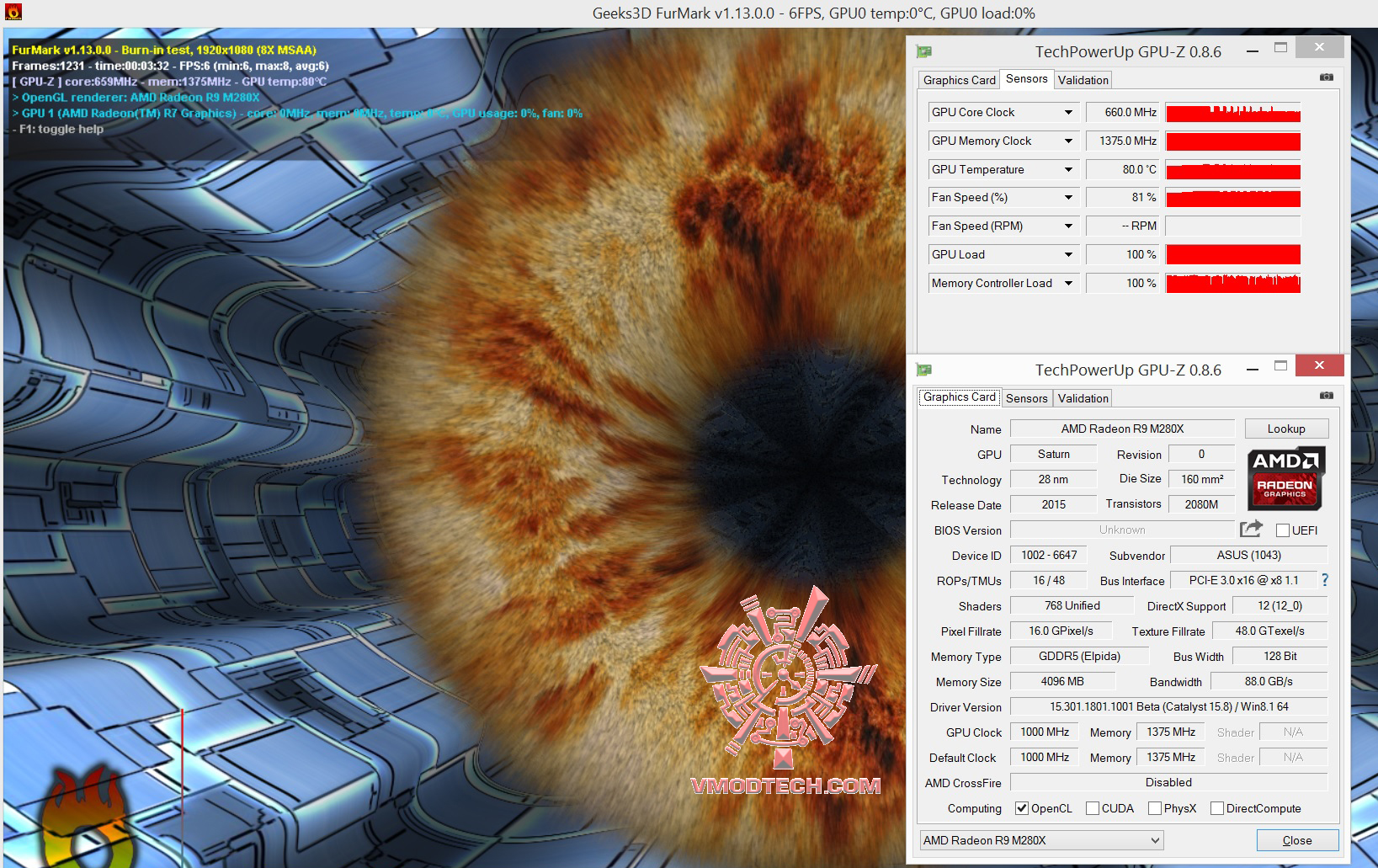Click the Driver Version value field
The width and height of the screenshot is (1378, 868).
(1168, 706)
